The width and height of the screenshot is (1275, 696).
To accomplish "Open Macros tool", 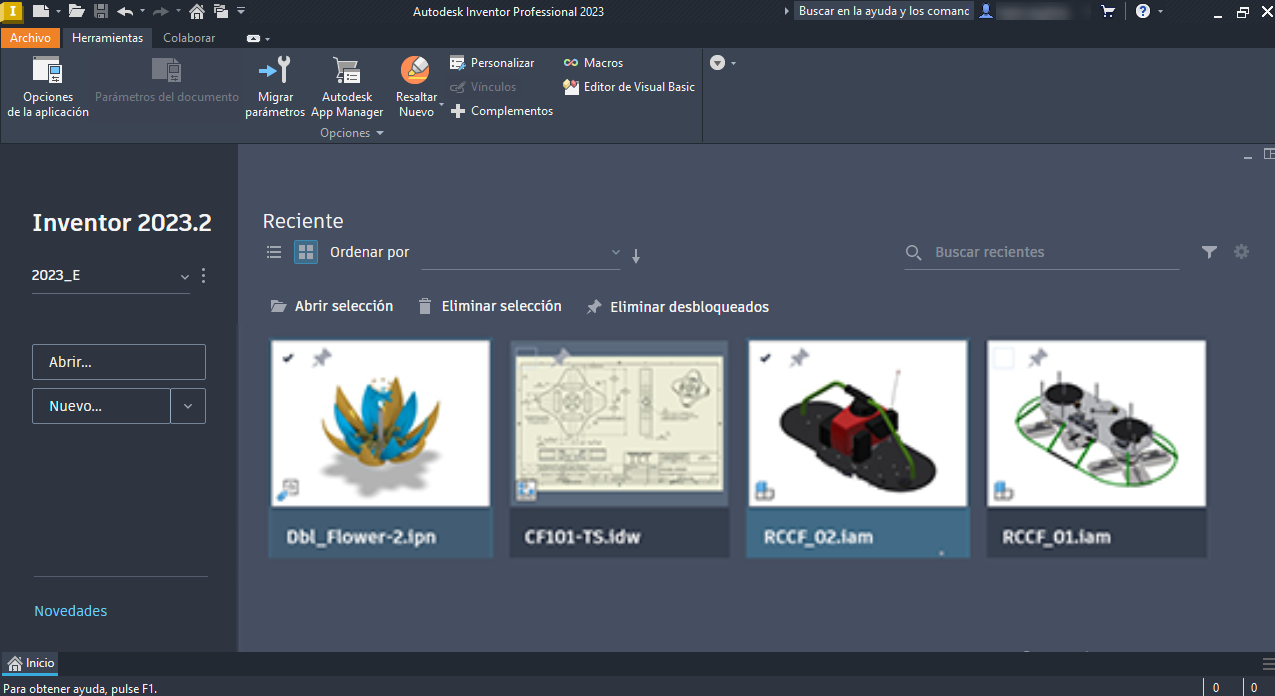I will pyautogui.click(x=593, y=63).
